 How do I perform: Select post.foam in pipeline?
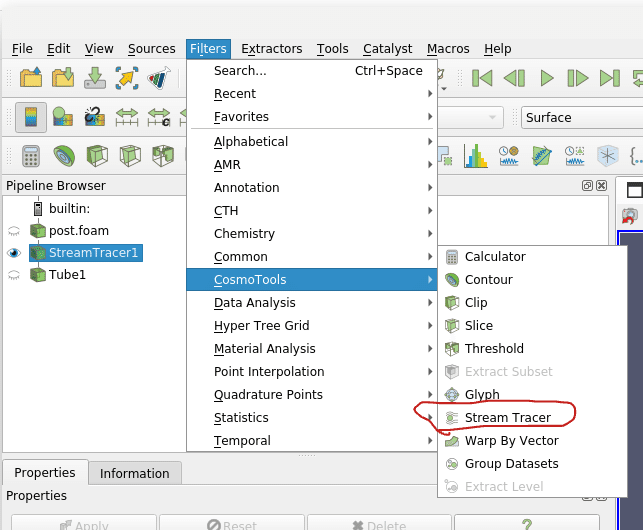click(x=79, y=231)
